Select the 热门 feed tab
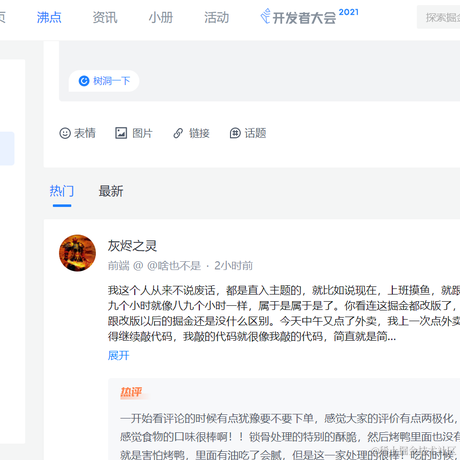This screenshot has width=460, height=460. tap(62, 191)
